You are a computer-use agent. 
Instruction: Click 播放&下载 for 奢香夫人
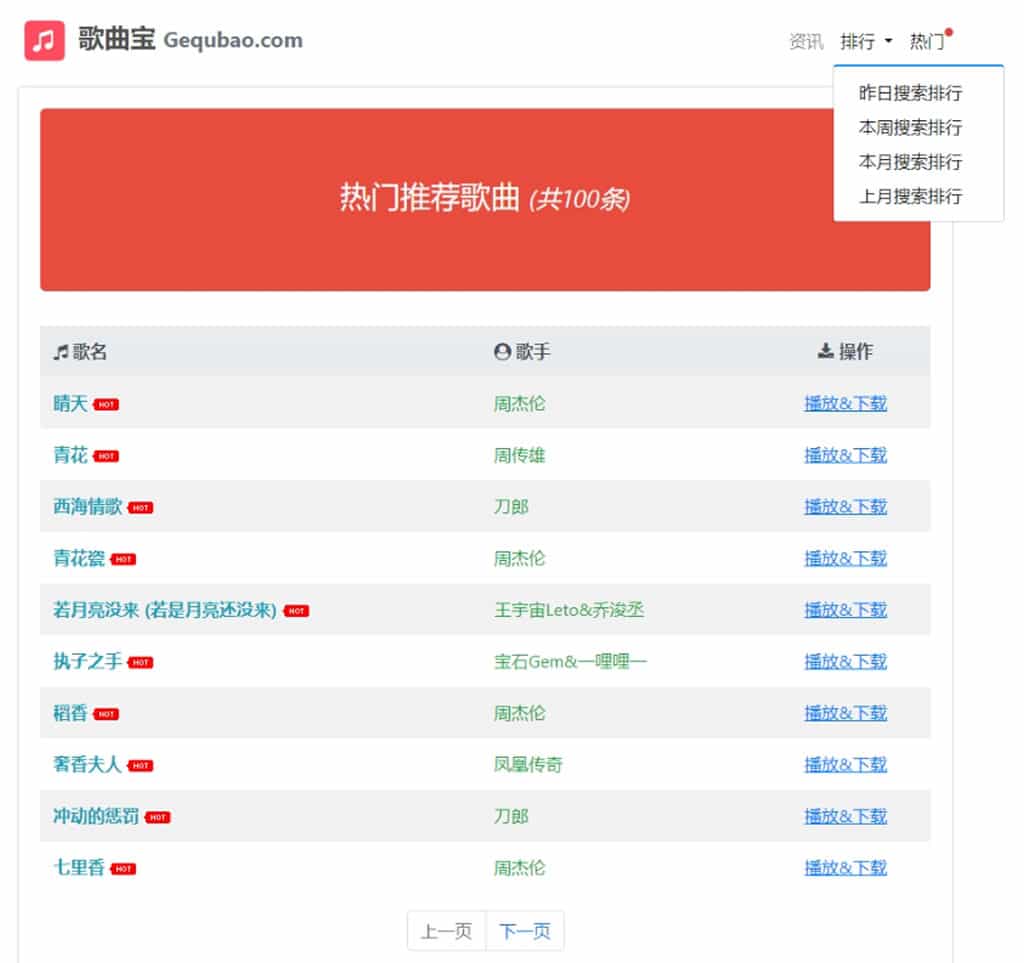[846, 765]
